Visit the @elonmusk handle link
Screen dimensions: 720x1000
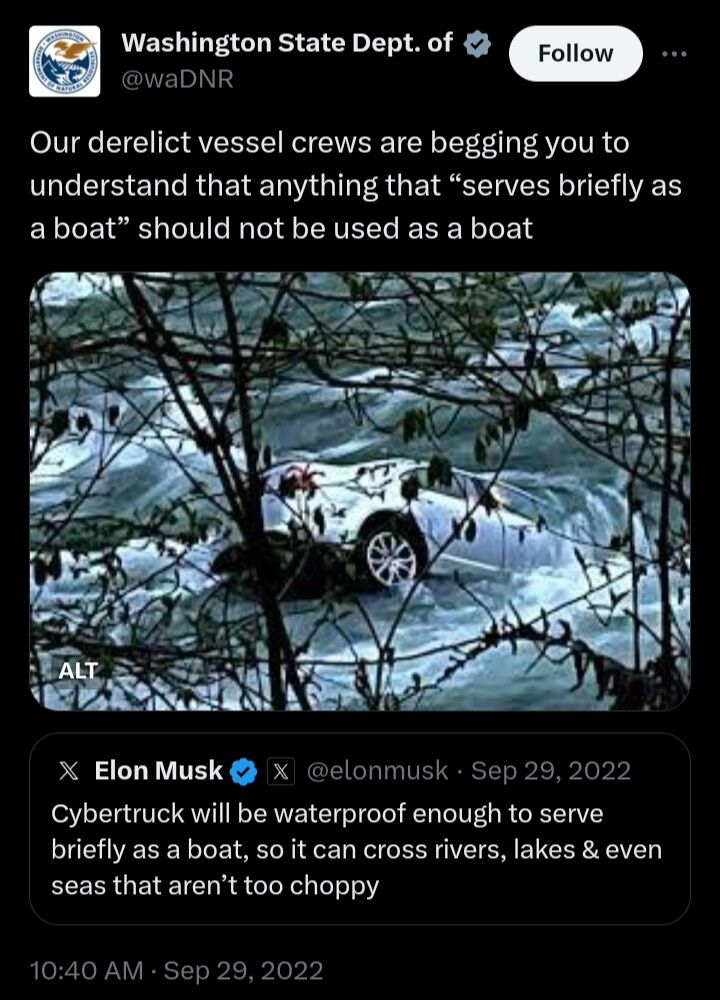[x=377, y=771]
